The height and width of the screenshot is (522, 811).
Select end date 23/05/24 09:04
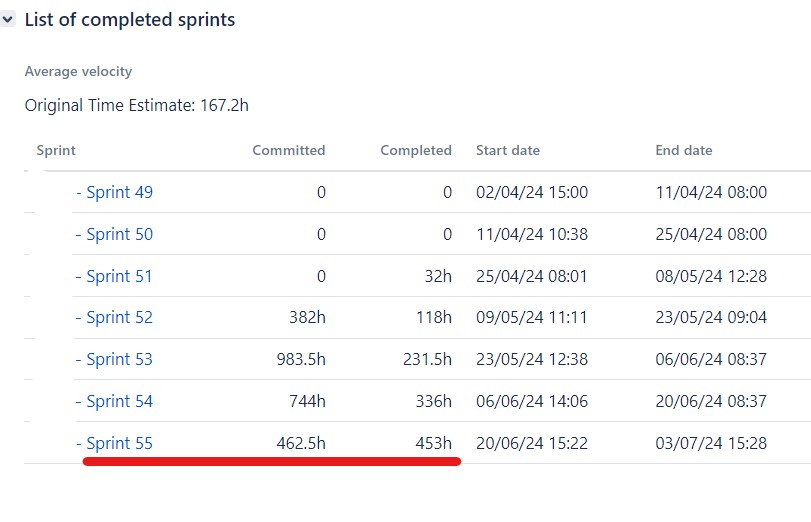[711, 317]
